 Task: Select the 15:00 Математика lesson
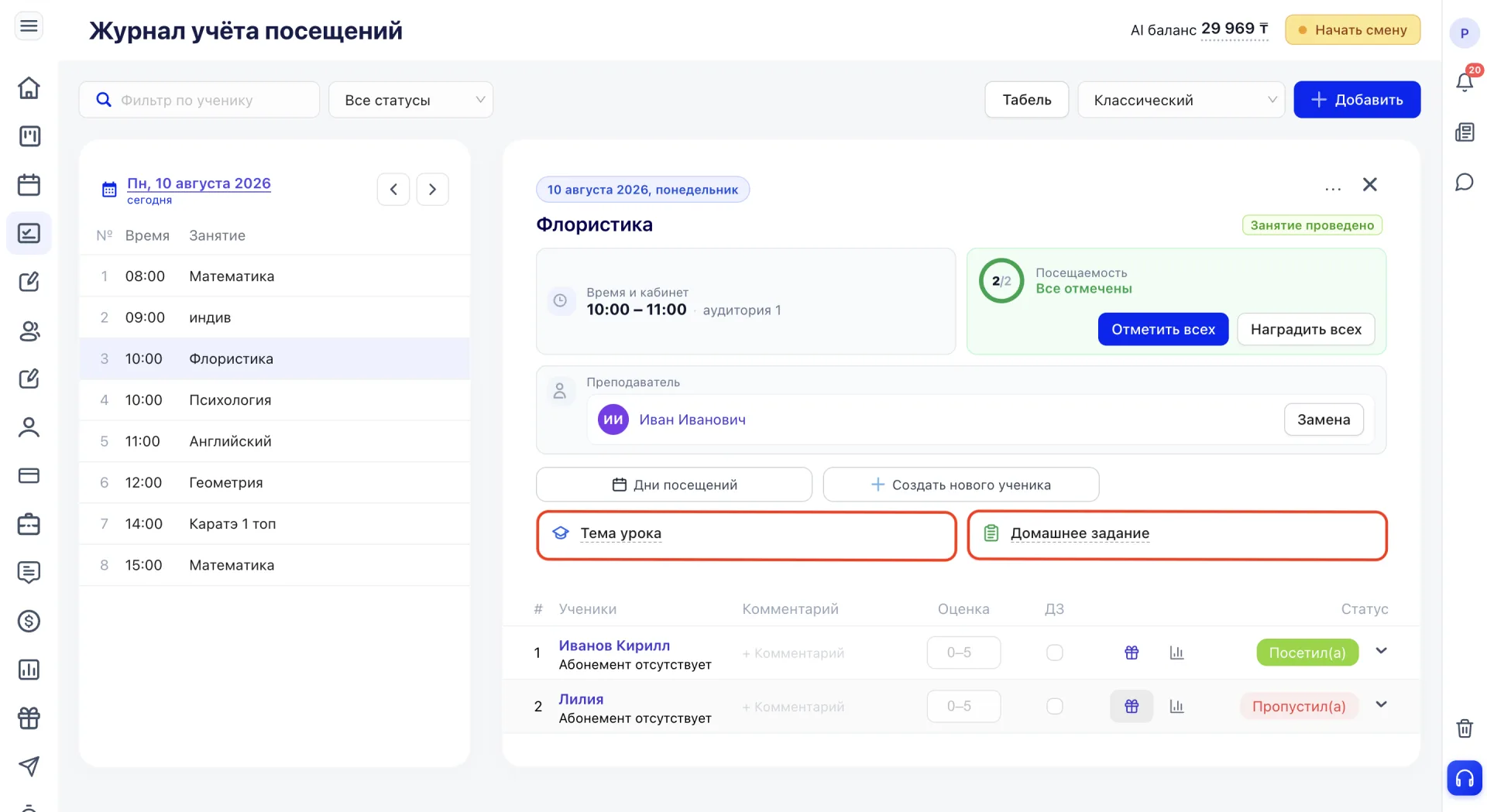click(275, 565)
